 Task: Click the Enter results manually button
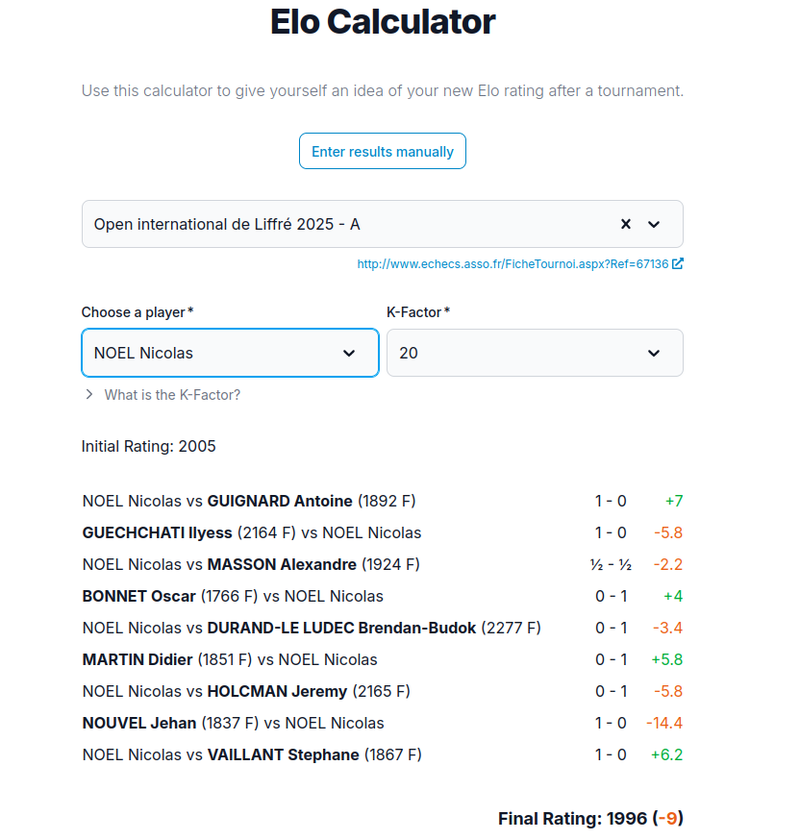(x=382, y=152)
